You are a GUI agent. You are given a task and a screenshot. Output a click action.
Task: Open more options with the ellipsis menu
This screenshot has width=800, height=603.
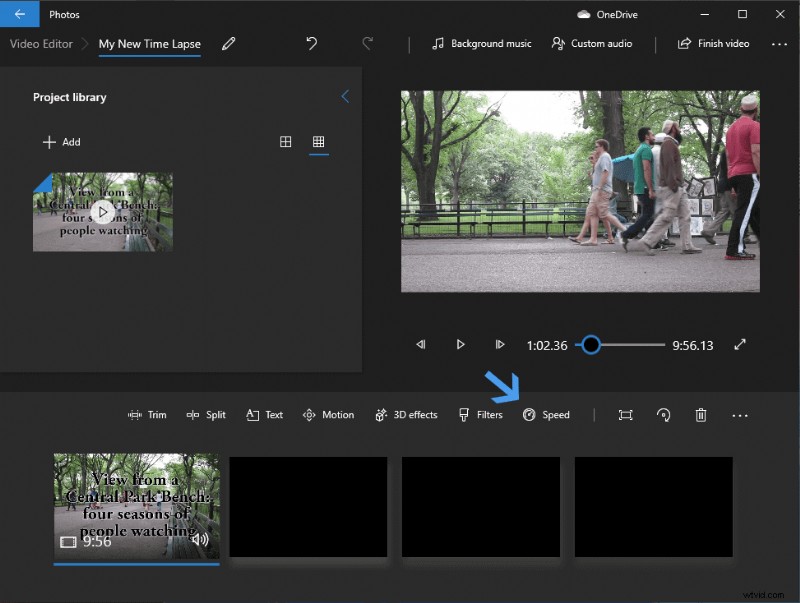click(x=779, y=44)
